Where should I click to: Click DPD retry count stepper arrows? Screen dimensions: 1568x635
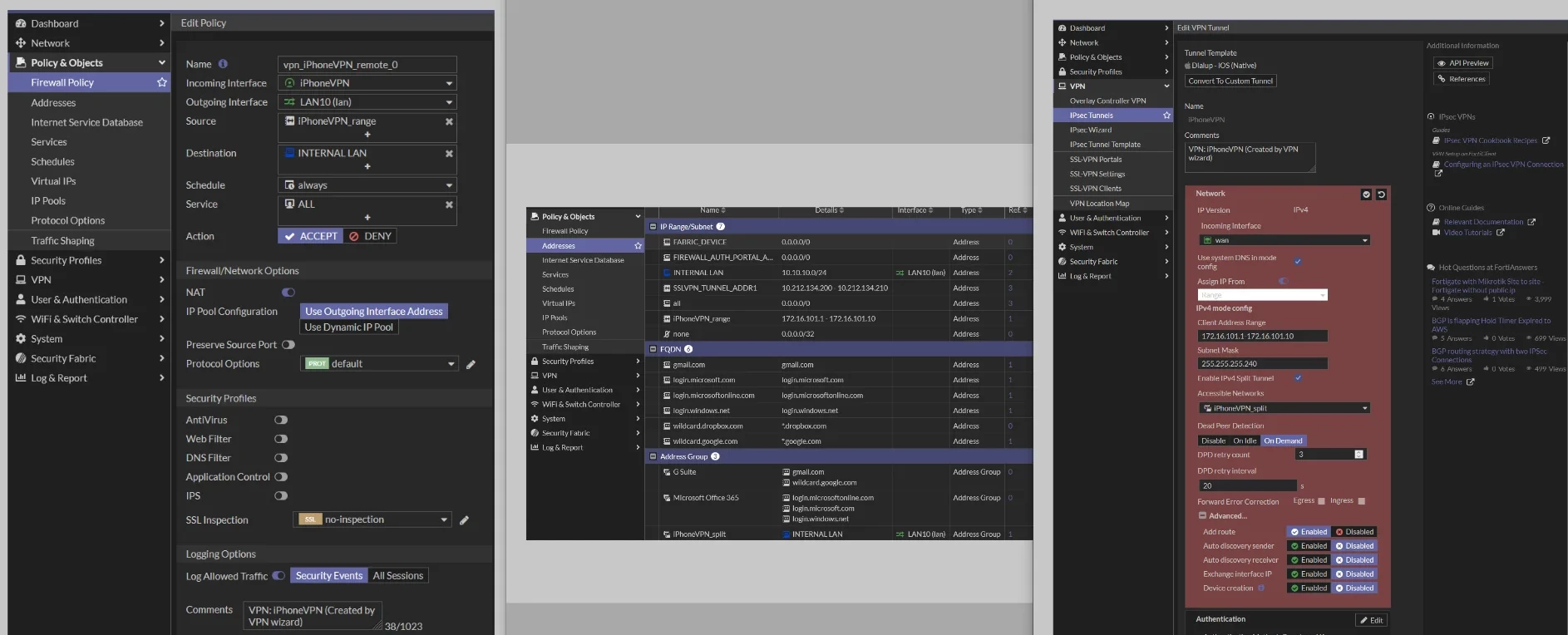click(x=1359, y=455)
